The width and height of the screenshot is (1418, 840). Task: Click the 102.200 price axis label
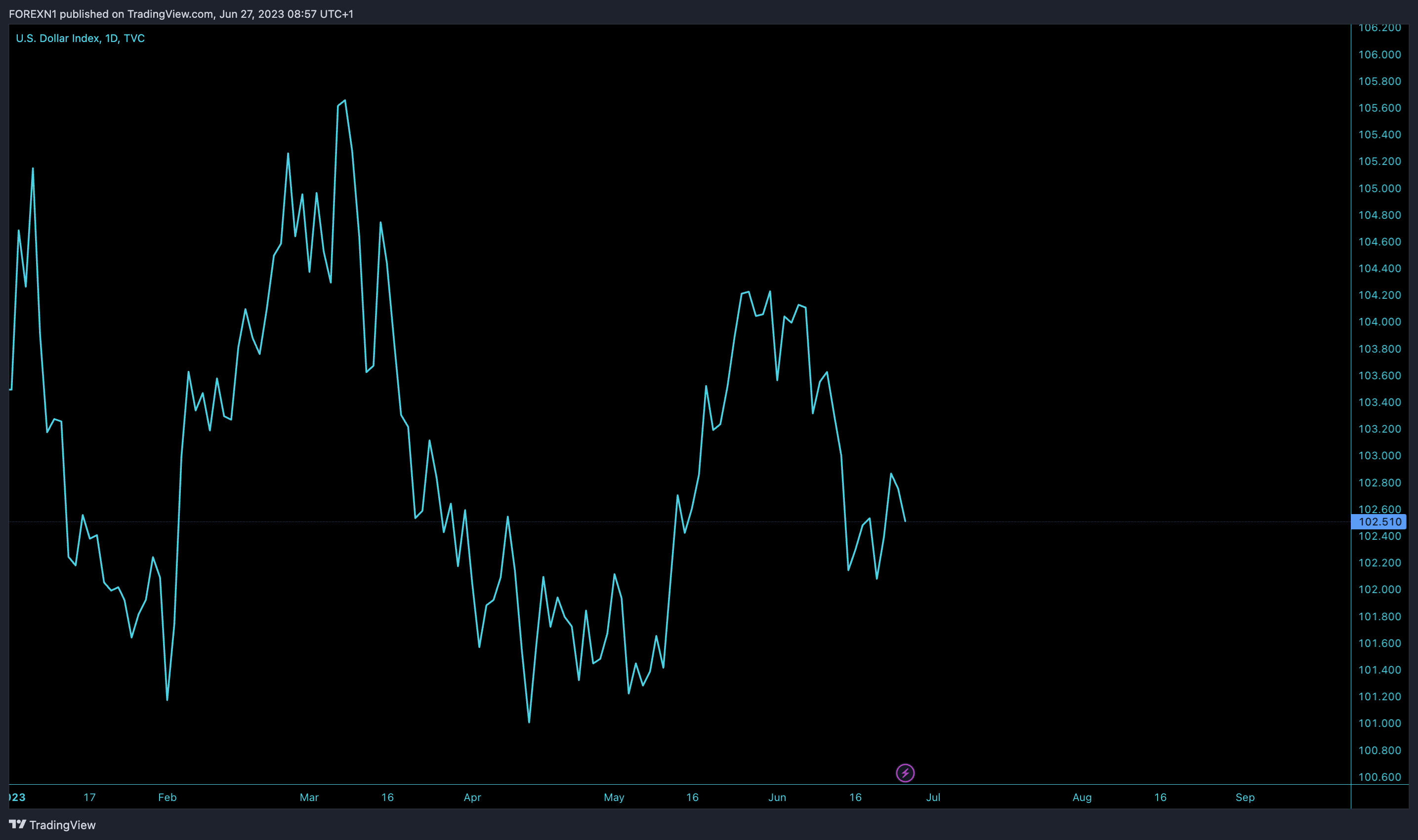click(1379, 562)
